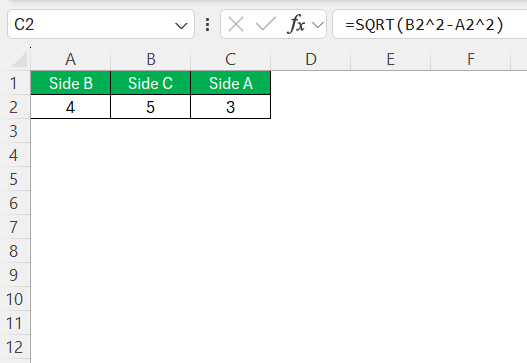
Task: Select column E header
Action: (391, 59)
